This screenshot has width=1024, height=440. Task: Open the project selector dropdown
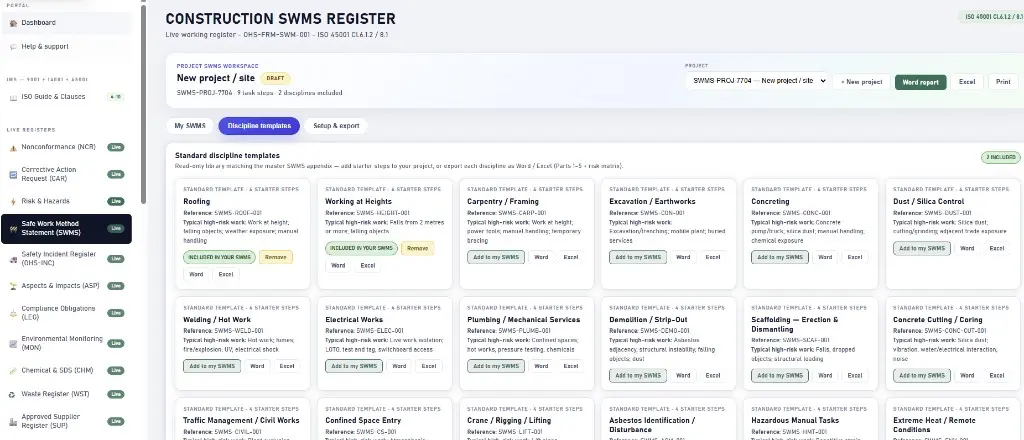click(757, 81)
